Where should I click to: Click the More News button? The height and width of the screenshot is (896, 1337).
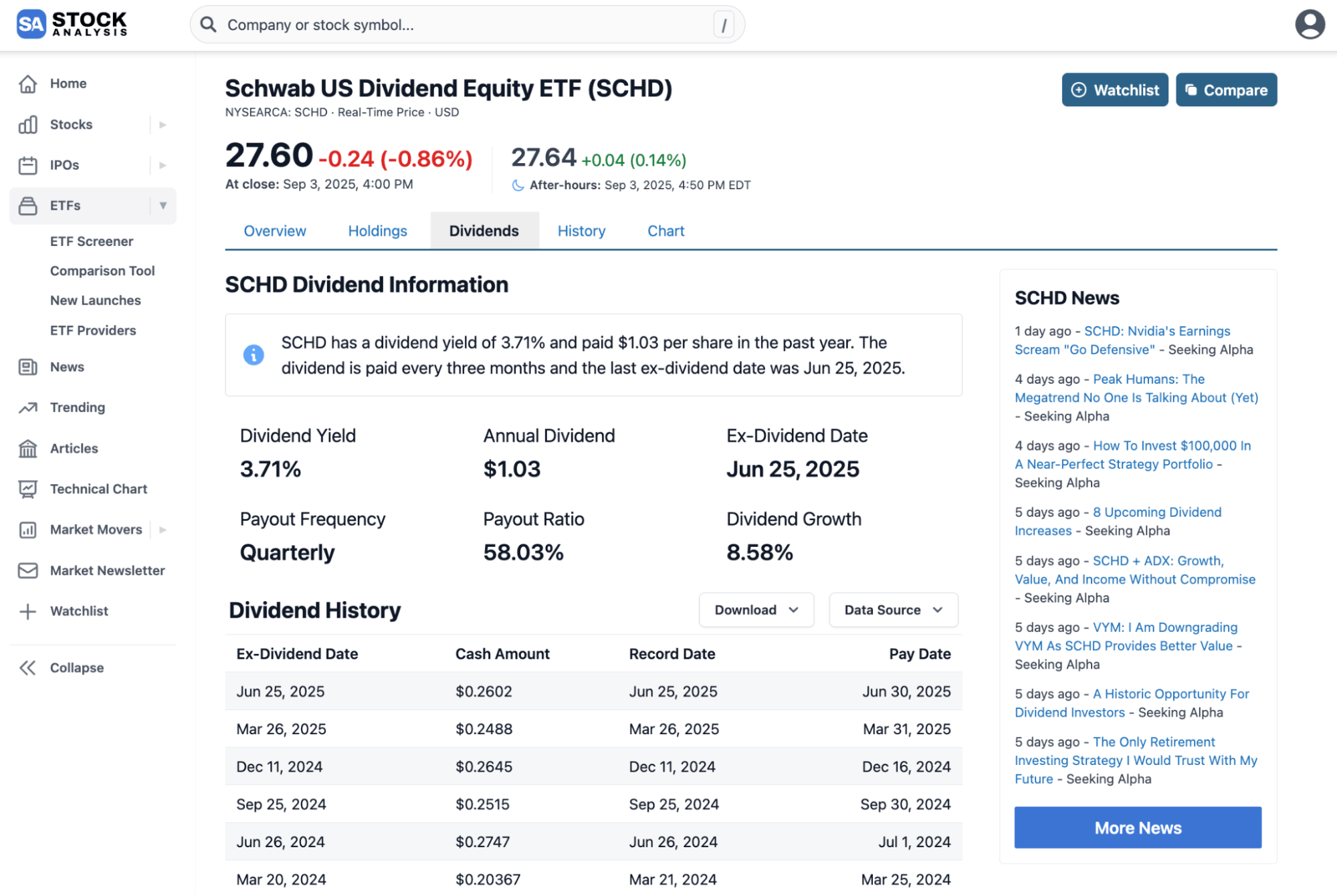(1138, 828)
